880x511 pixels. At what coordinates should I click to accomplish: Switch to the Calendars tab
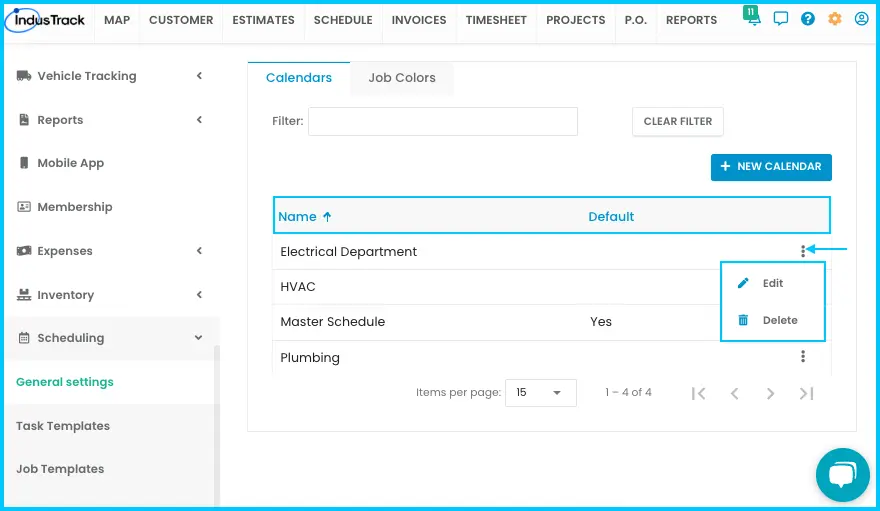click(x=299, y=78)
